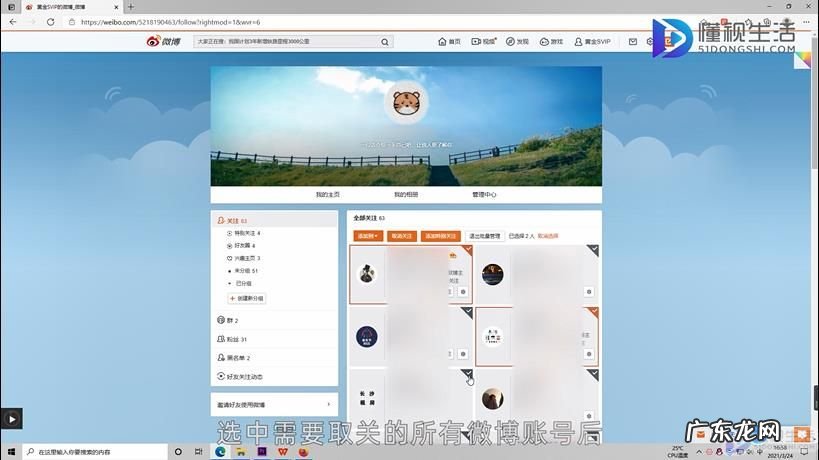Open gear settings on navy avatar card
Viewport: 819px width, 460px height.
[x=463, y=354]
